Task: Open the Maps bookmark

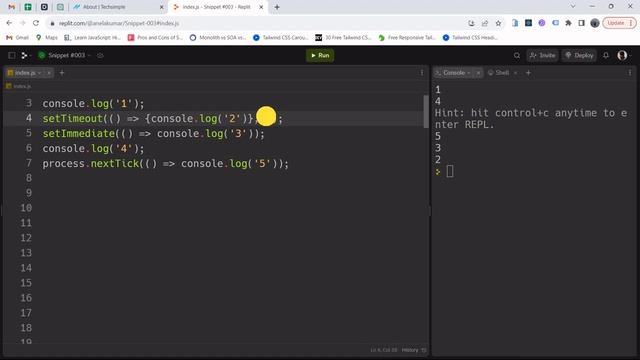Action: [x=47, y=38]
